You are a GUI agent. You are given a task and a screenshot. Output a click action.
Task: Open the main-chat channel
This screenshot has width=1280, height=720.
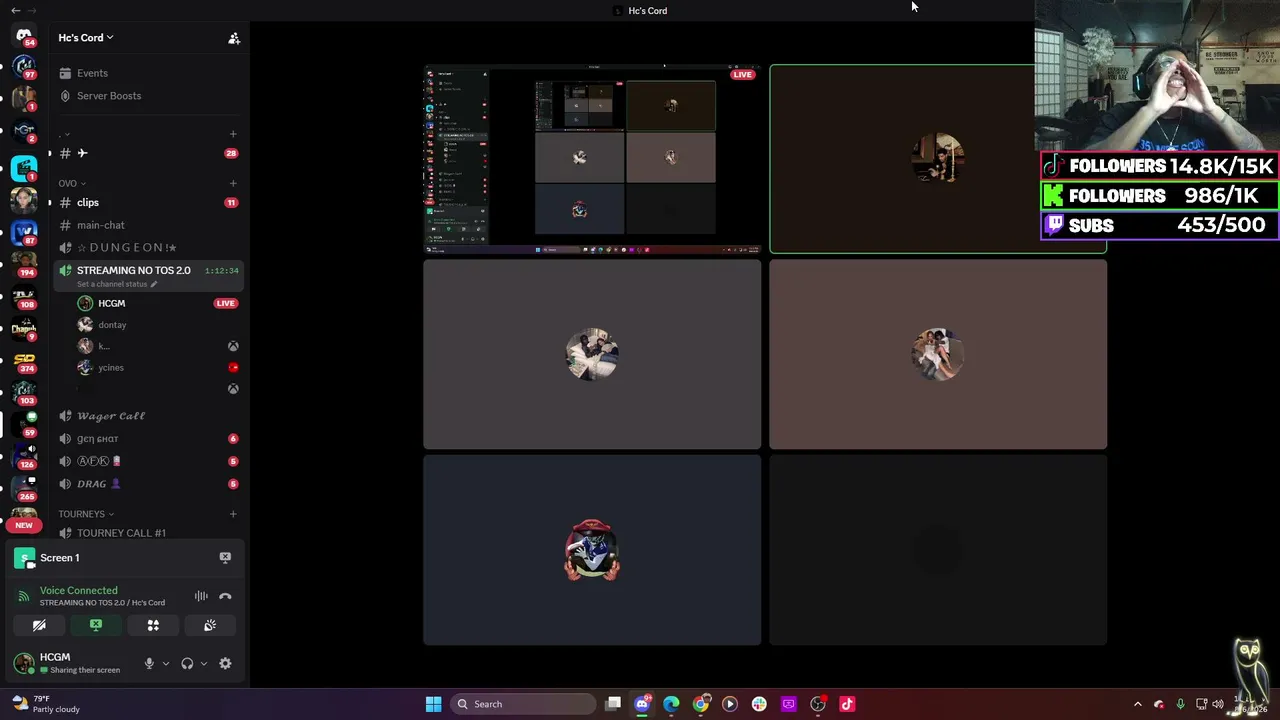click(x=149, y=225)
